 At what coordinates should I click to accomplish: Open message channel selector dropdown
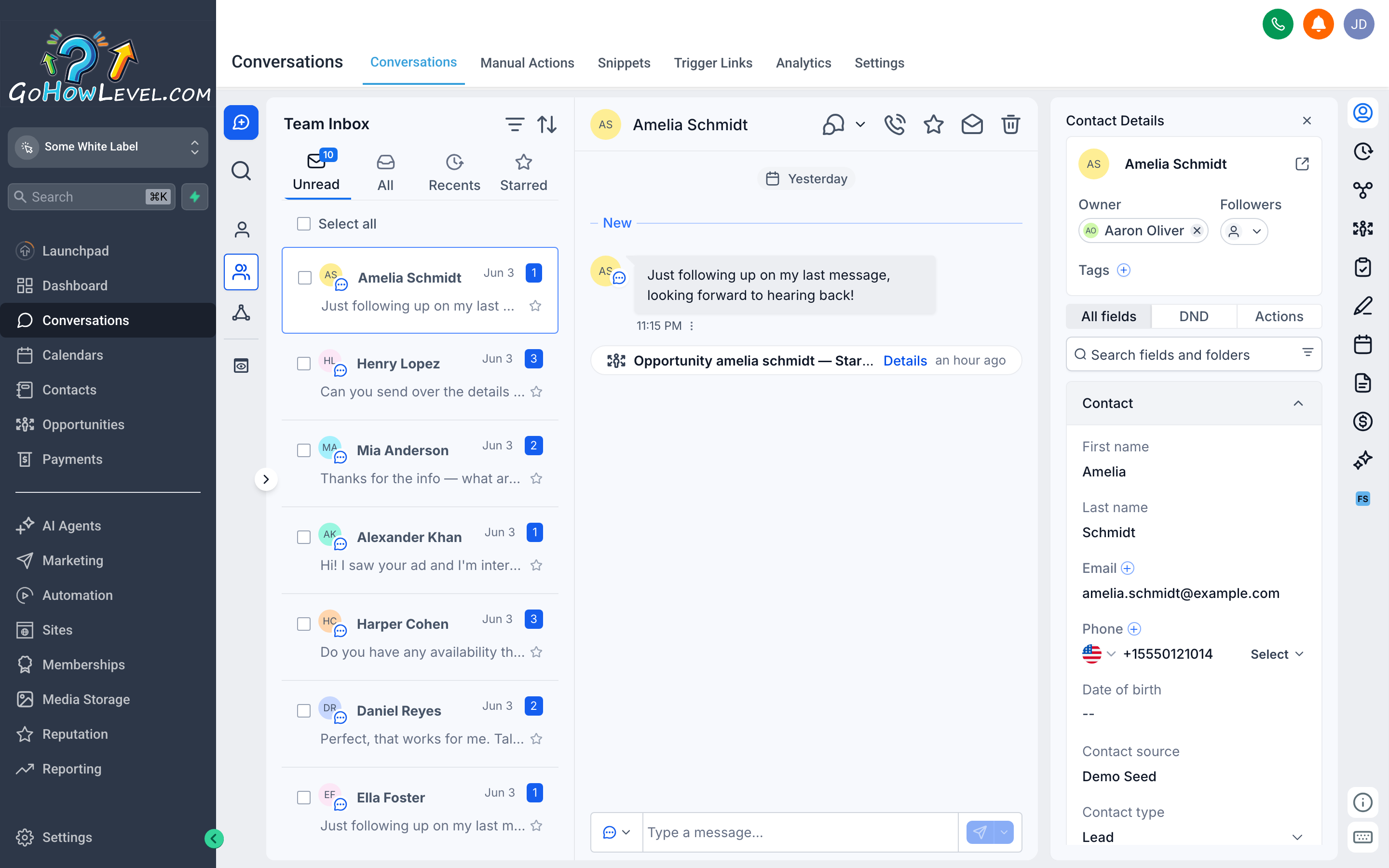click(x=616, y=832)
